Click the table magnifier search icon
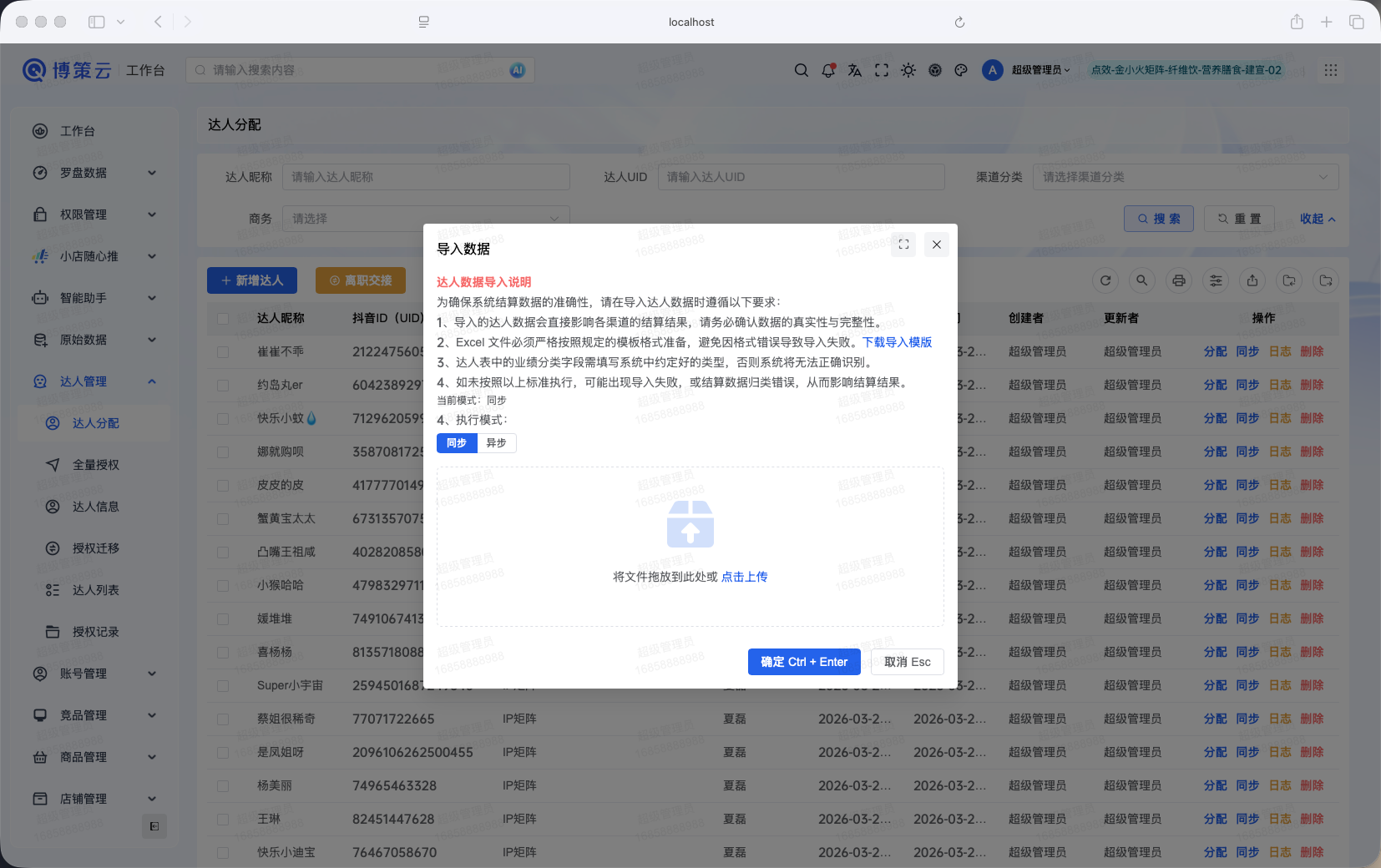1381x868 pixels. tap(1142, 280)
